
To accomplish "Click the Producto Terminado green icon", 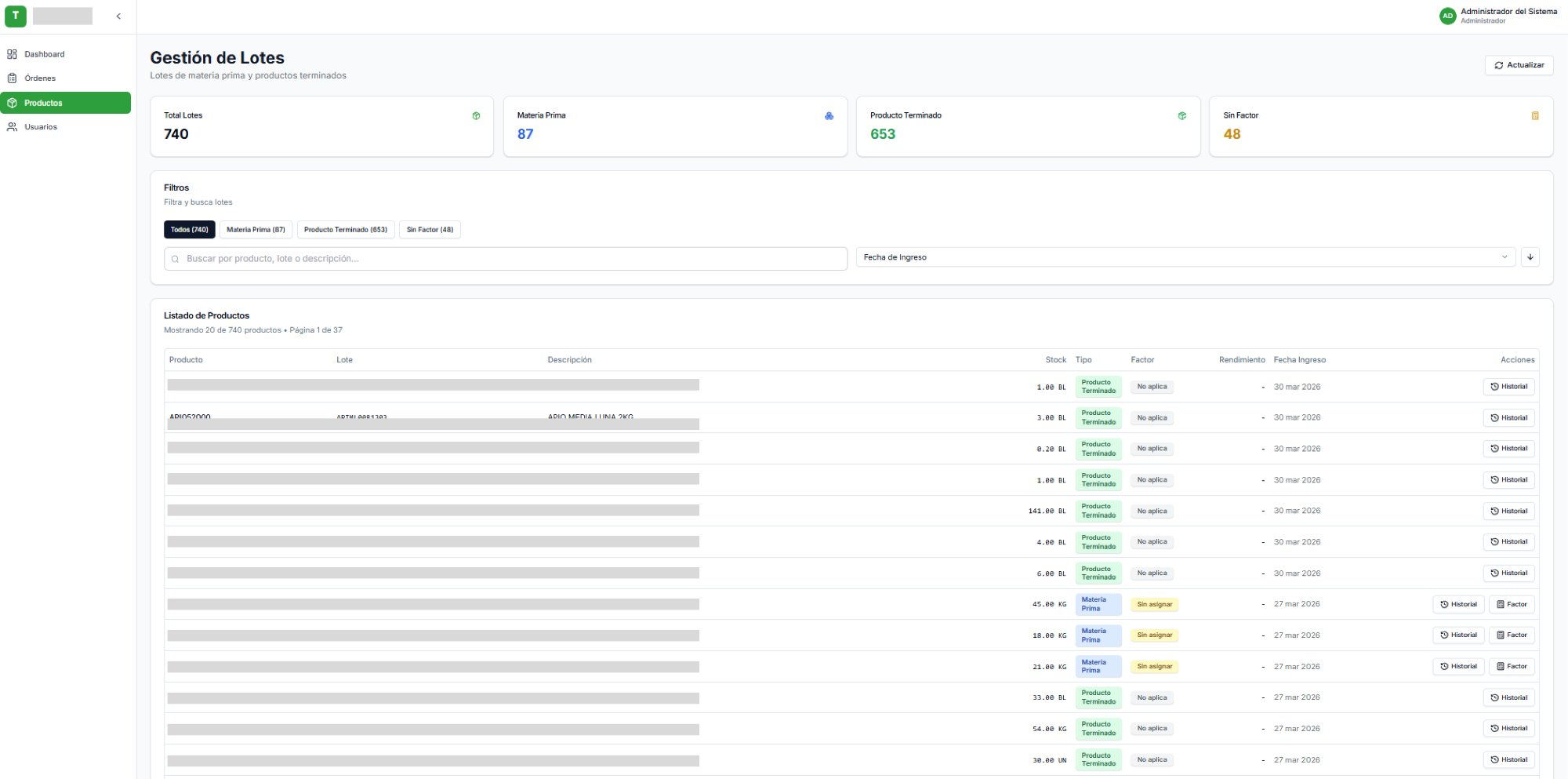I will (x=1181, y=116).
